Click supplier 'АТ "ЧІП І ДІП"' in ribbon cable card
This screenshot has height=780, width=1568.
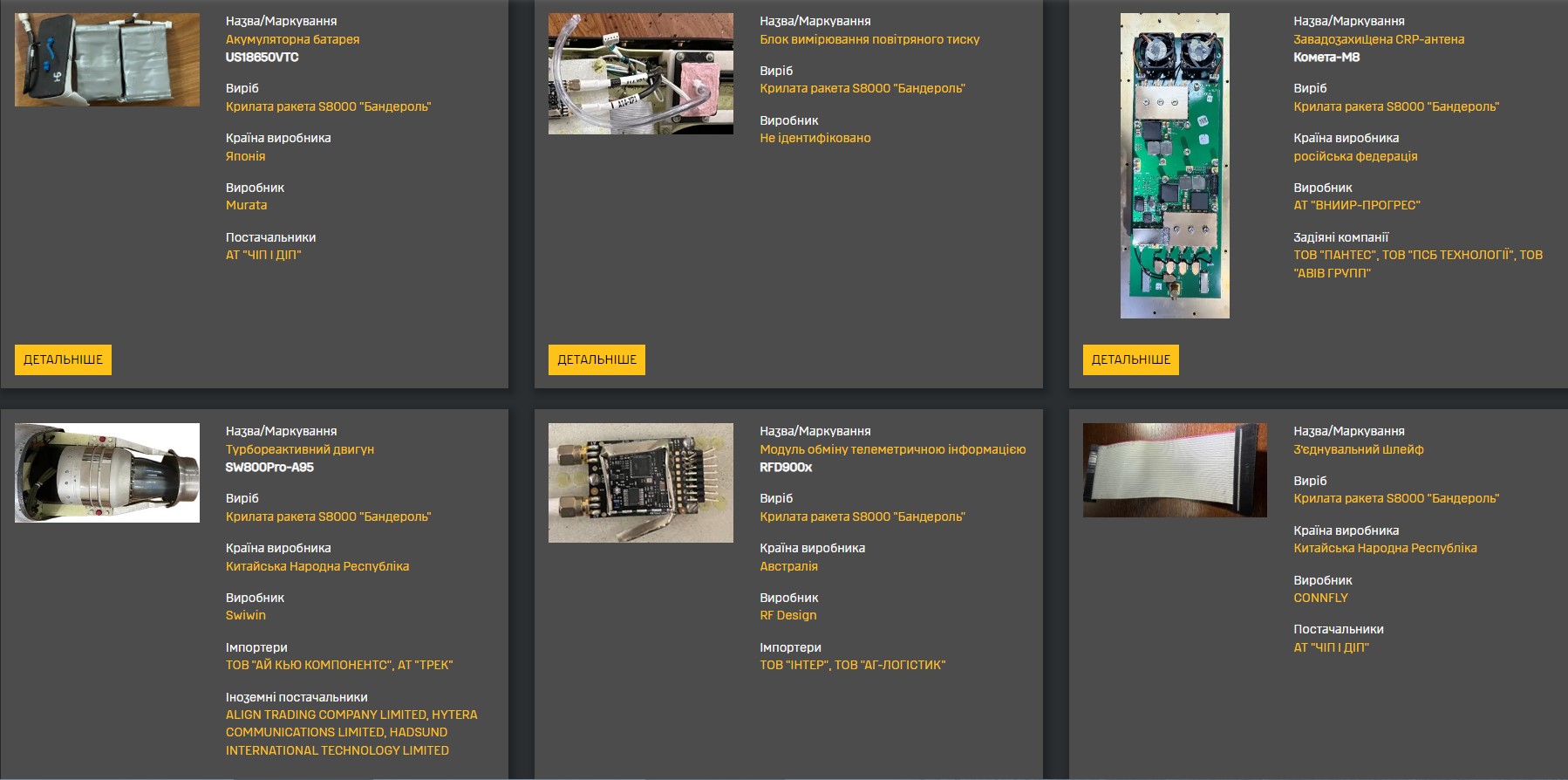pyautogui.click(x=1331, y=647)
